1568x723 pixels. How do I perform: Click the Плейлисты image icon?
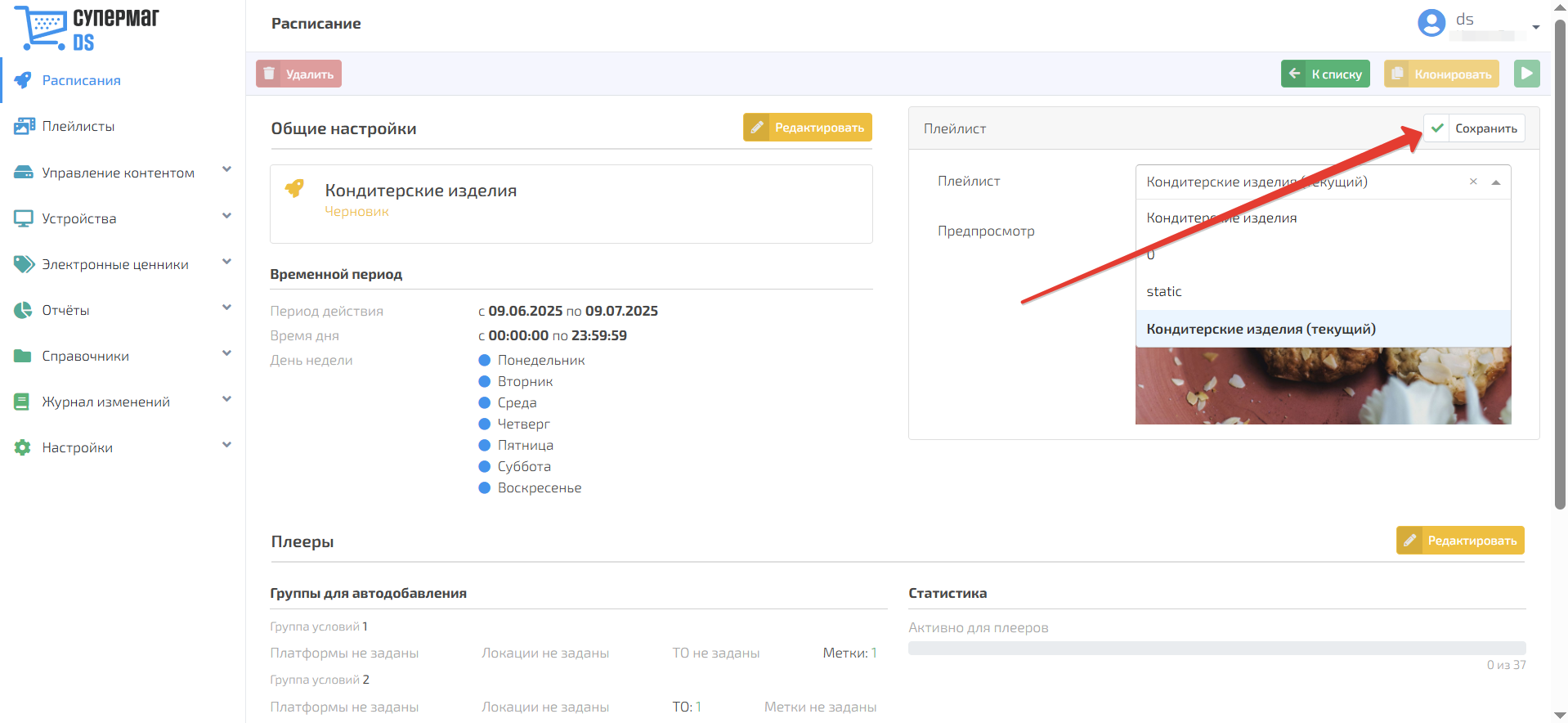click(24, 126)
